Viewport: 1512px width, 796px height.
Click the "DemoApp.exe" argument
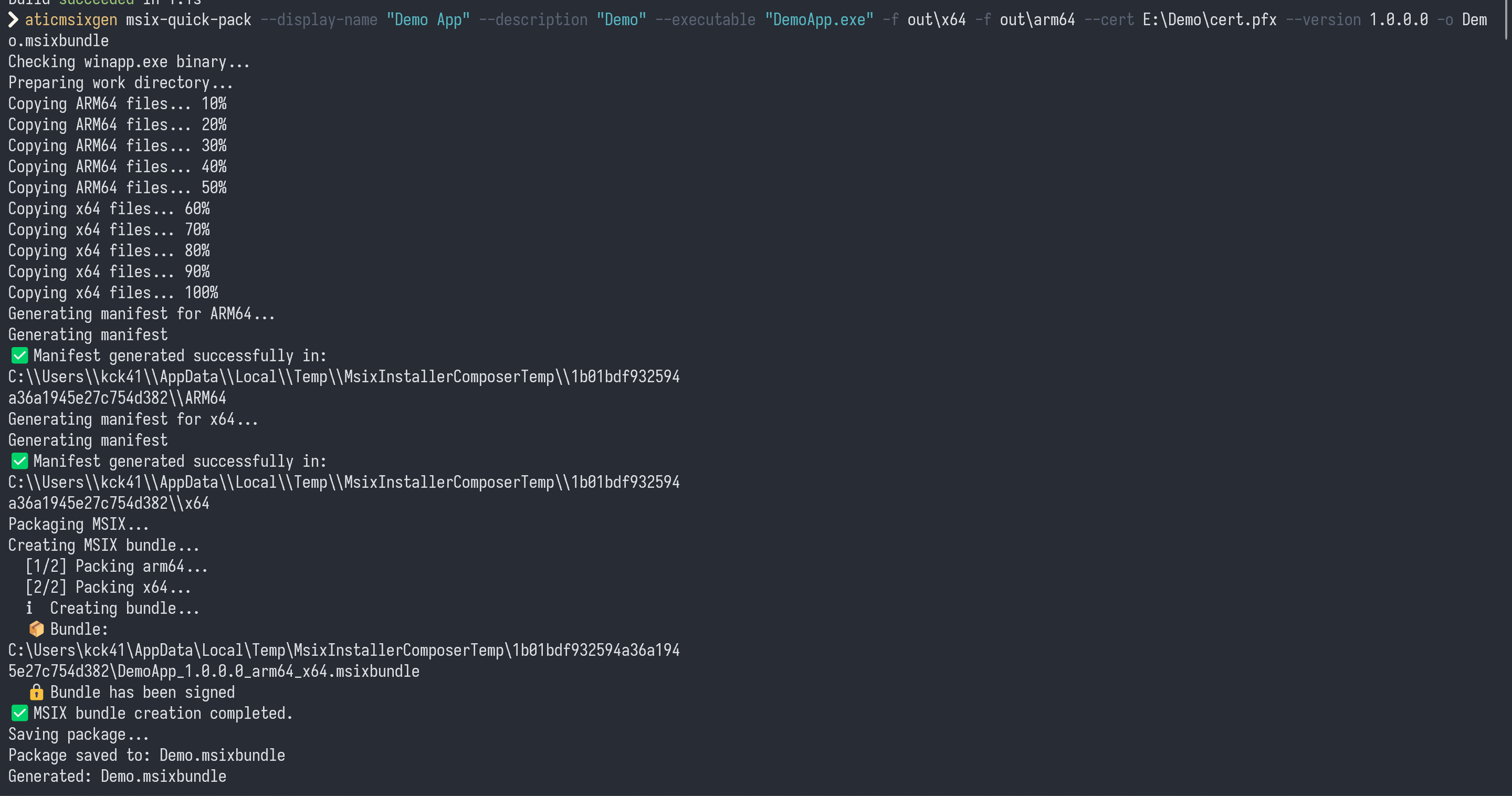tap(819, 20)
